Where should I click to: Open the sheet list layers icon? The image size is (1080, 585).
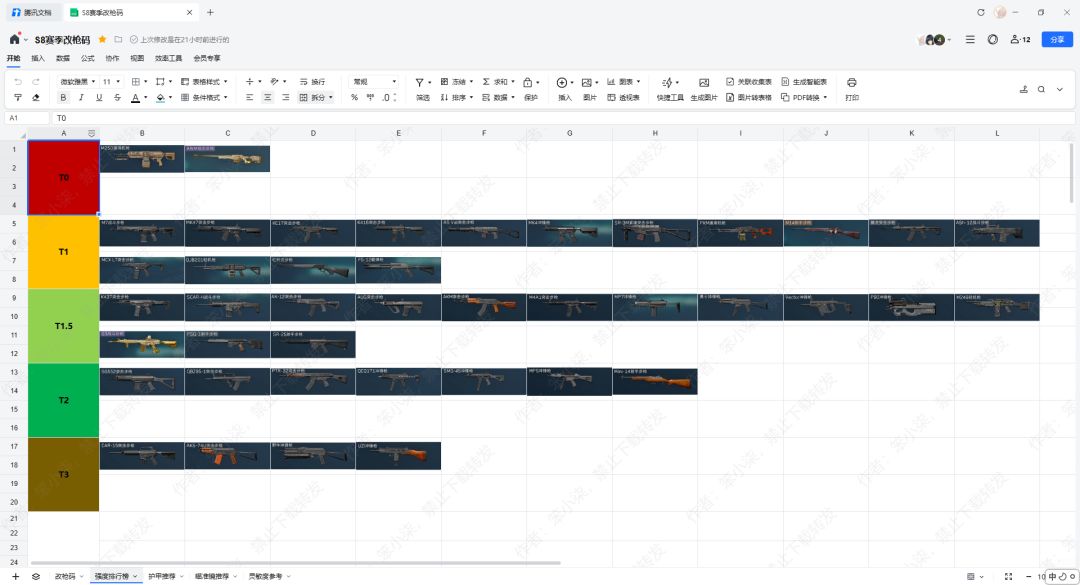[36, 576]
